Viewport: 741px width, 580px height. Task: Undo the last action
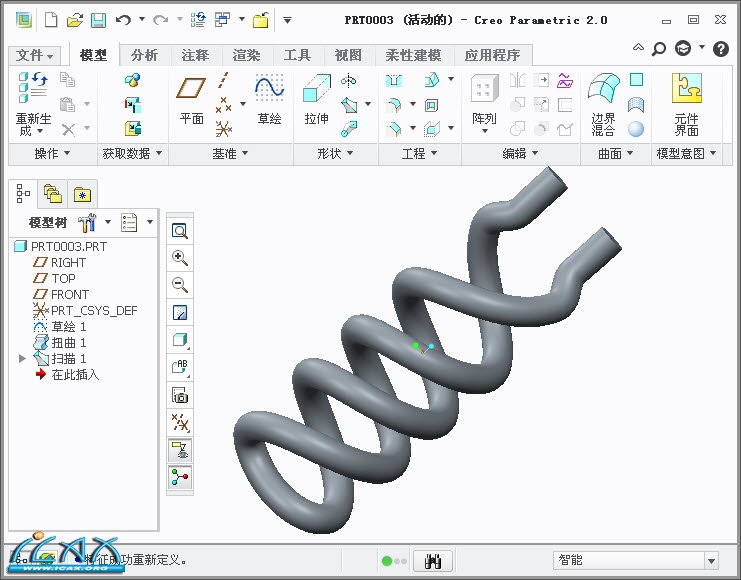tap(123, 20)
